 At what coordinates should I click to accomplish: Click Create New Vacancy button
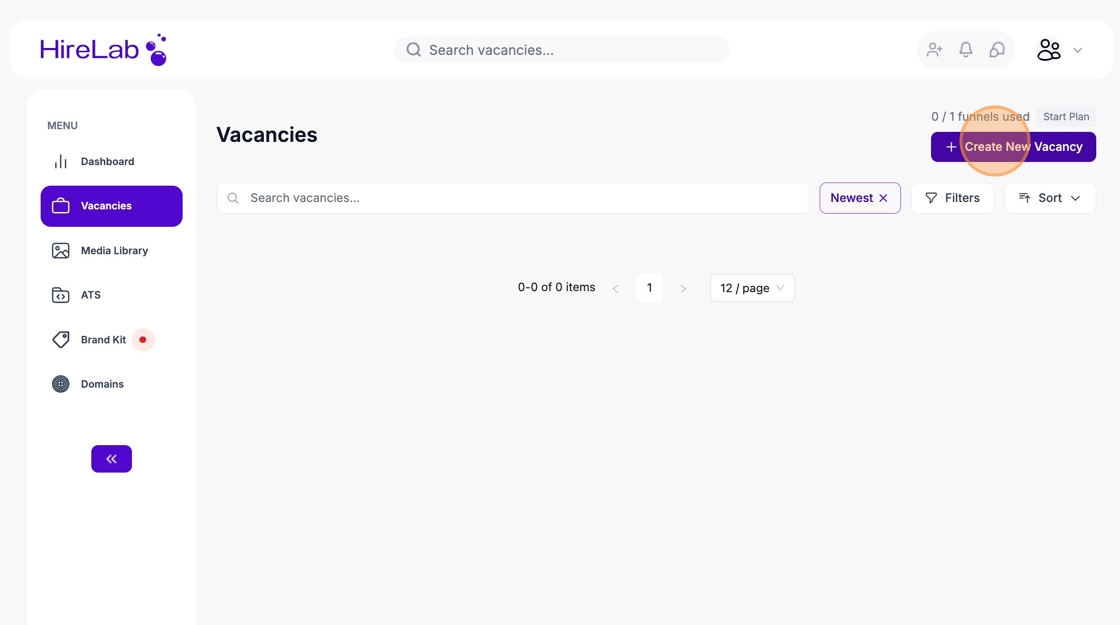tap(1013, 147)
